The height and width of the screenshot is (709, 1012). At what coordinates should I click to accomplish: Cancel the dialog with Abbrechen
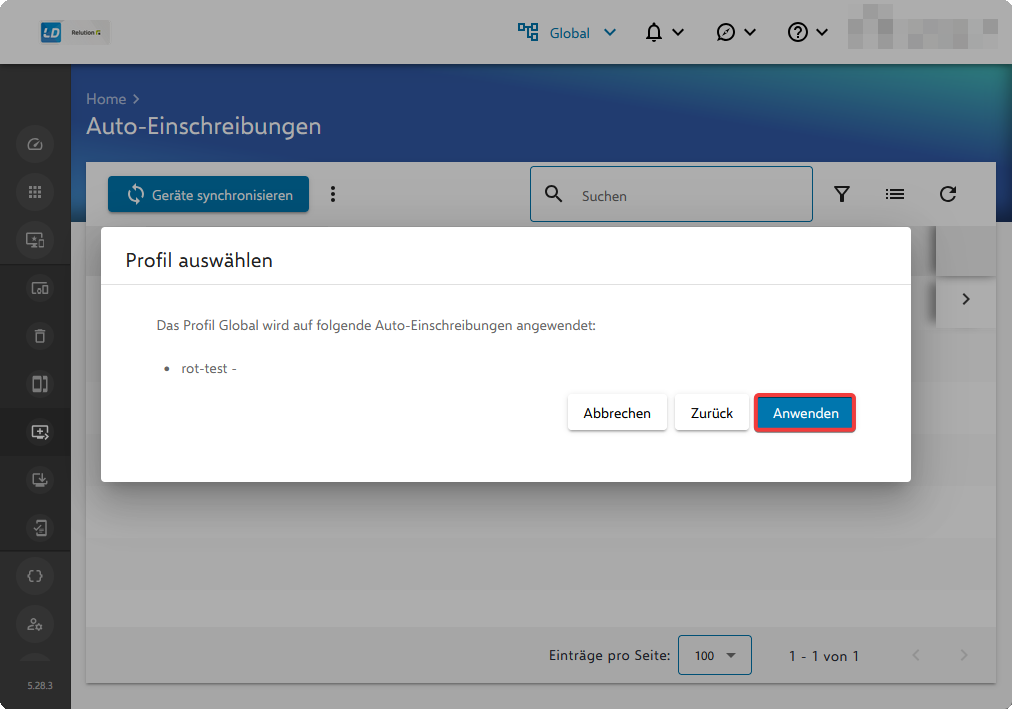(616, 413)
